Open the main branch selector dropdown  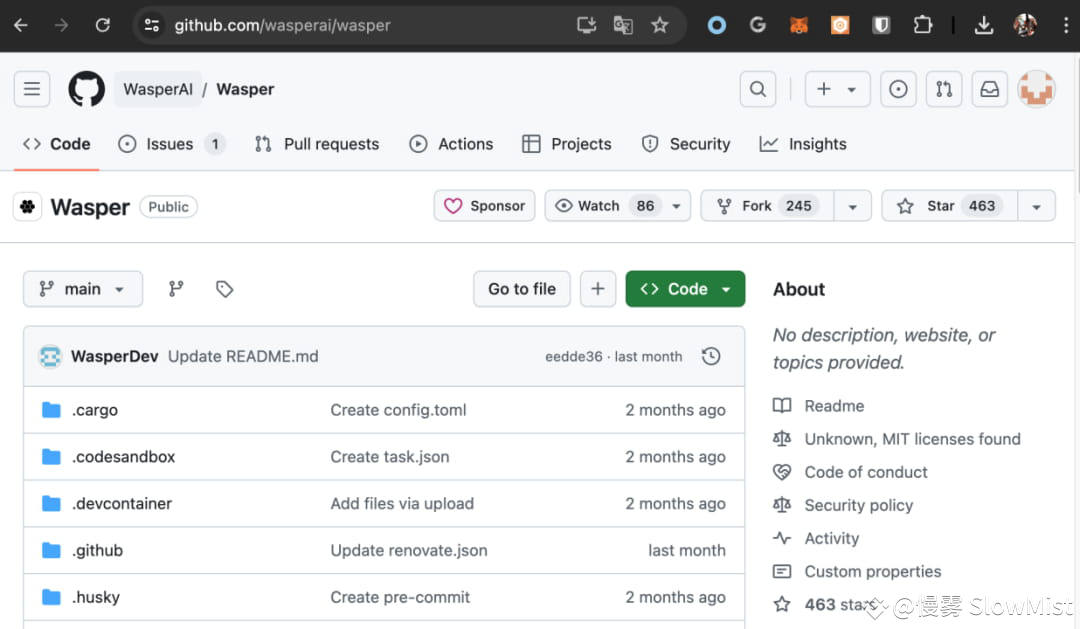coord(83,289)
